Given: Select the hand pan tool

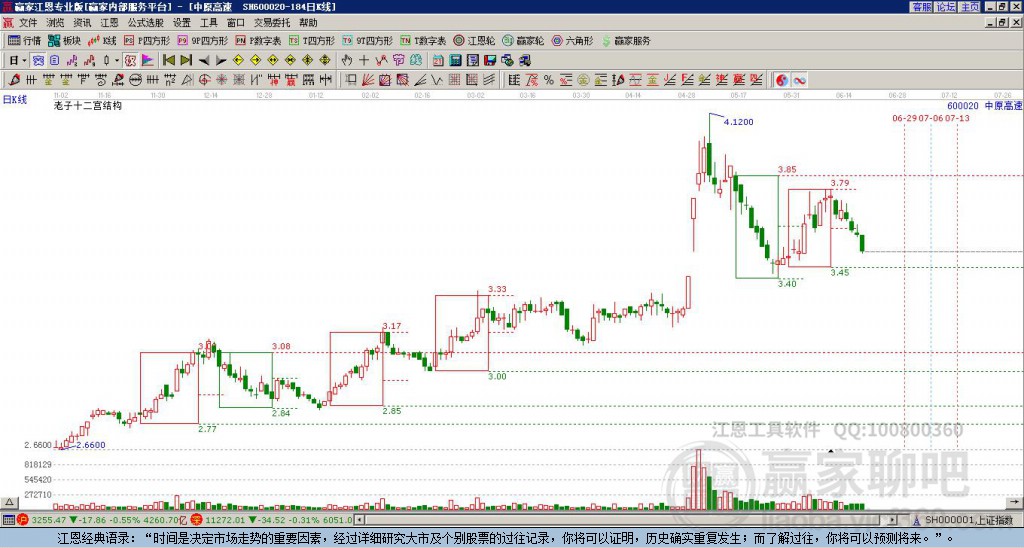Looking at the screenshot, I should pos(347,61).
